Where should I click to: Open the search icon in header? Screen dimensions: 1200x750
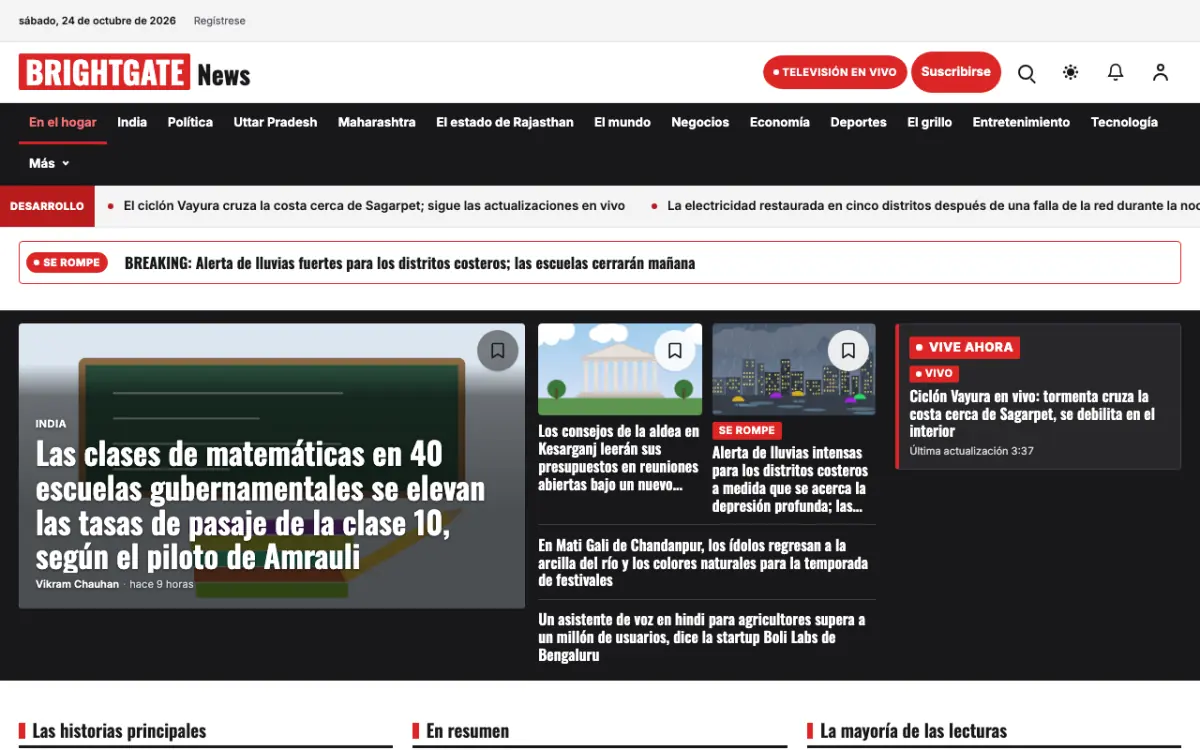[1026, 73]
